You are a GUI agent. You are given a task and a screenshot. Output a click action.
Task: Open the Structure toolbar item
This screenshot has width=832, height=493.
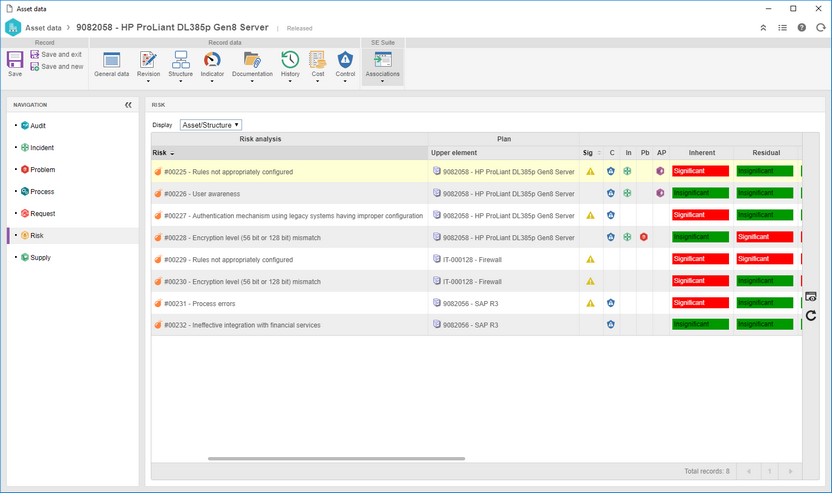coord(180,65)
